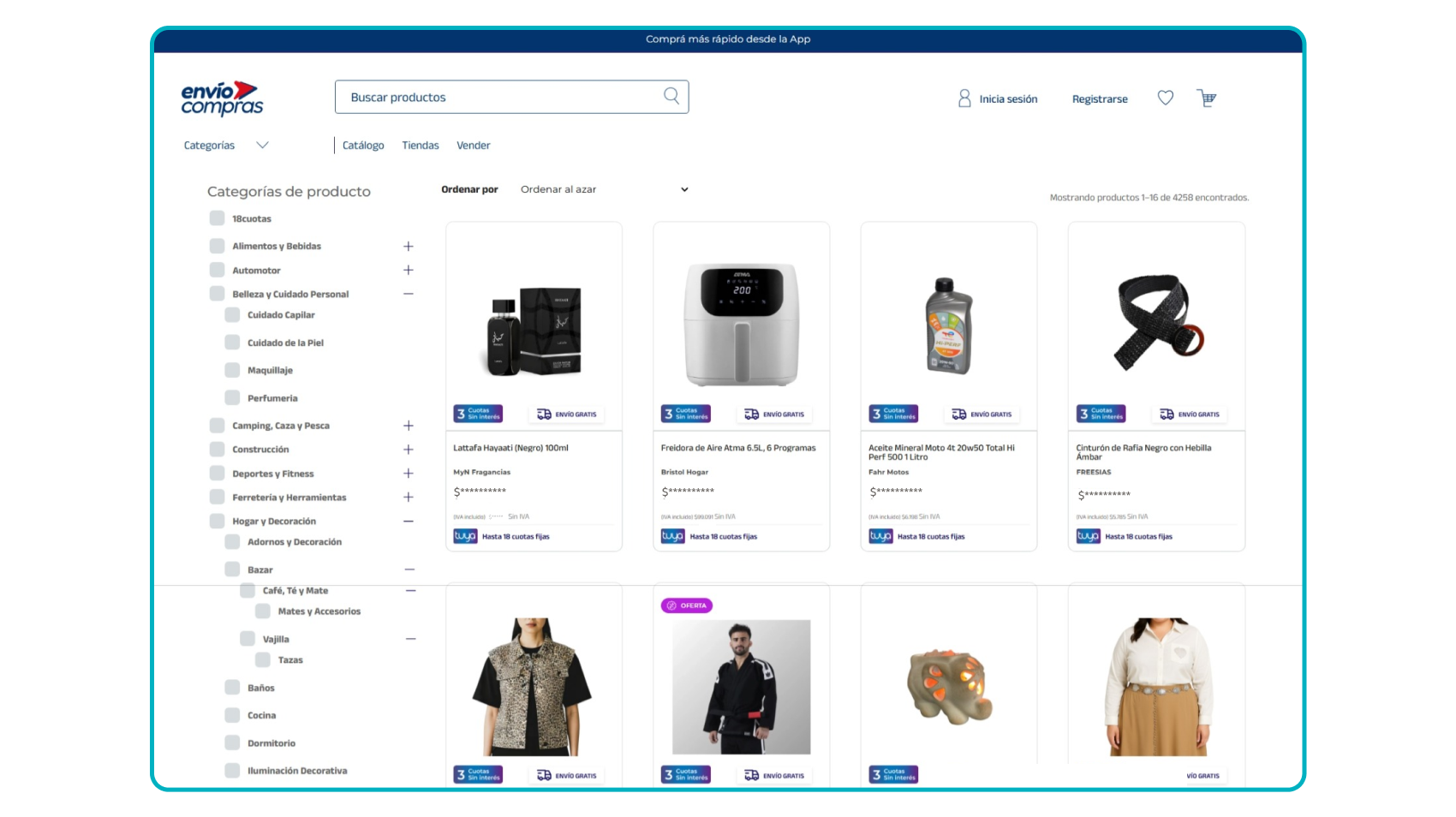Open the black raffia belt image
Image resolution: width=1456 pixels, height=817 pixels.
point(1157,322)
